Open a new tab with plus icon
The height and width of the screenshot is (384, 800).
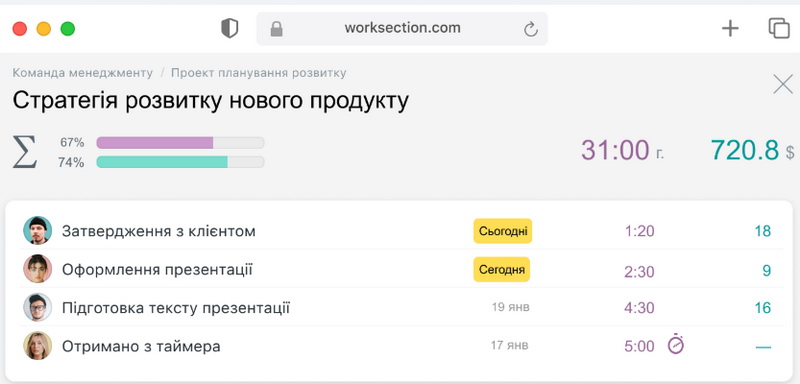pos(730,29)
